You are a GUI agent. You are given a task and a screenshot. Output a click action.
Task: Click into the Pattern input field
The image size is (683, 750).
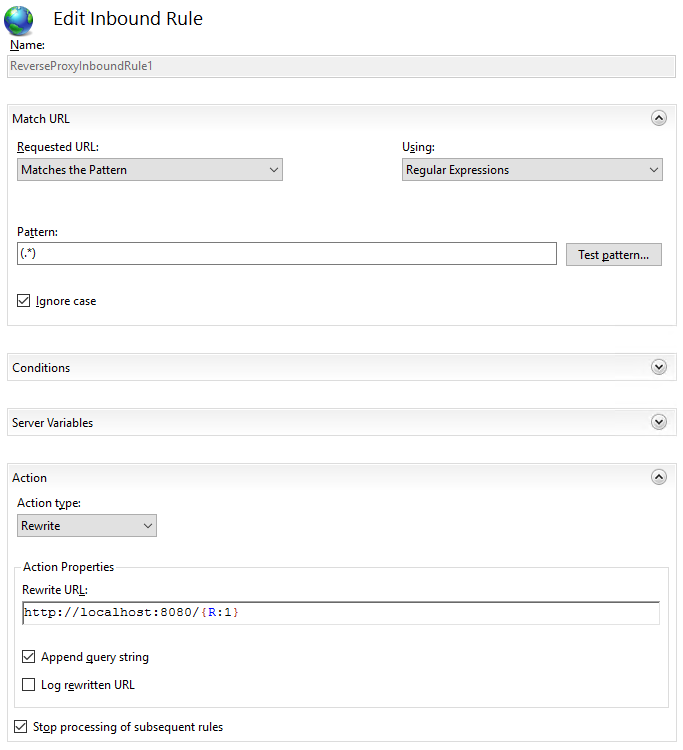point(287,254)
